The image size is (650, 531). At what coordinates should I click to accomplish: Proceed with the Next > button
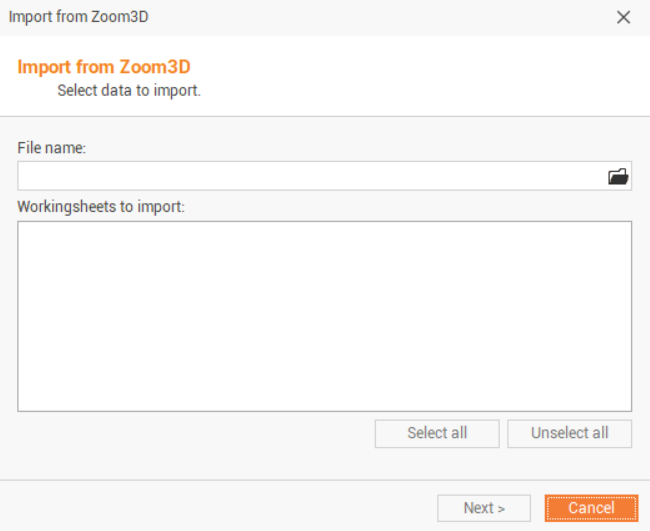coord(484,508)
